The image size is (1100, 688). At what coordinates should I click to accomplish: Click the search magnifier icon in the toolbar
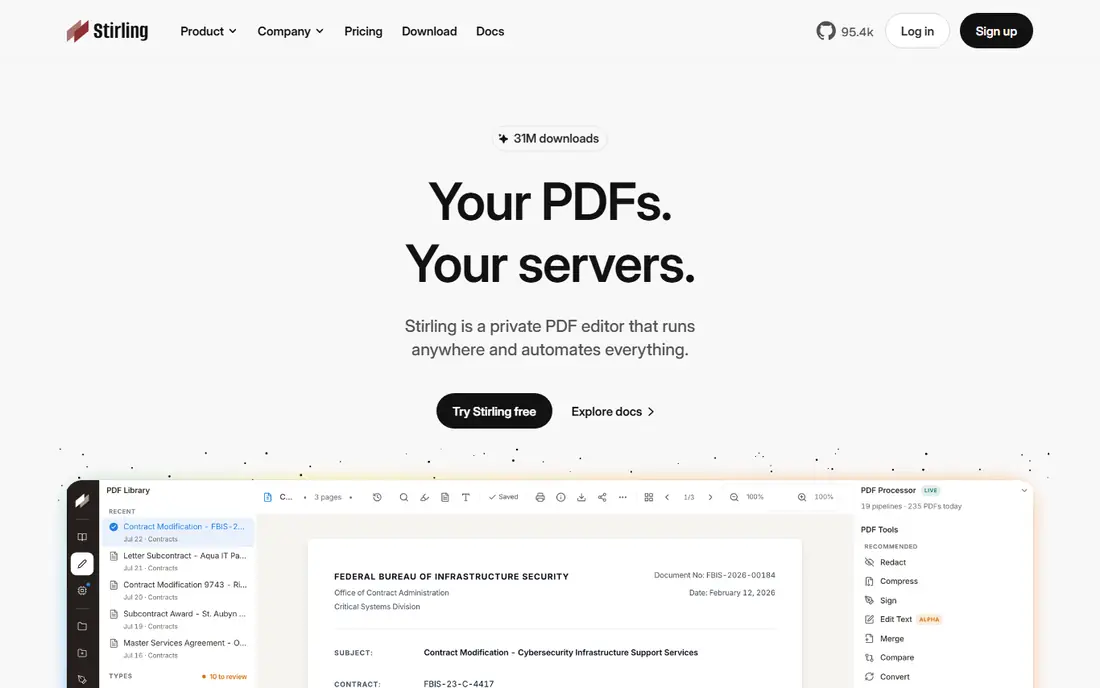click(x=403, y=497)
